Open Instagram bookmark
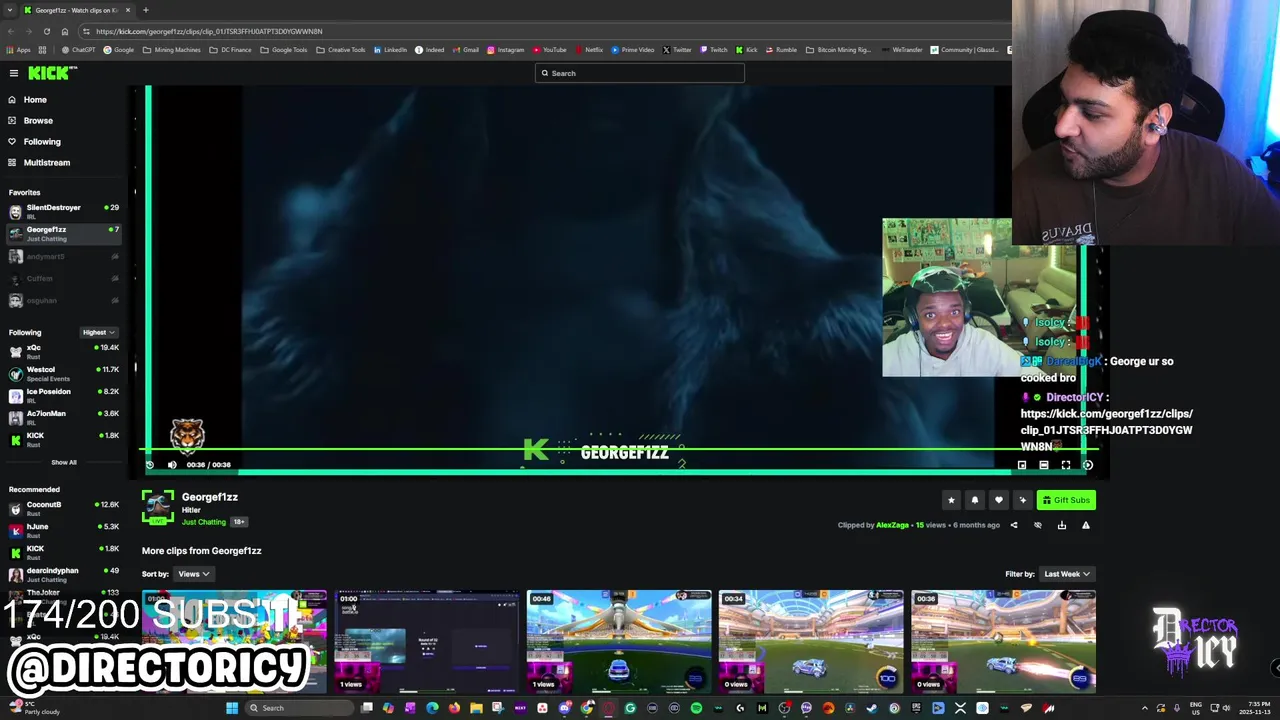1280x720 pixels. (x=505, y=50)
